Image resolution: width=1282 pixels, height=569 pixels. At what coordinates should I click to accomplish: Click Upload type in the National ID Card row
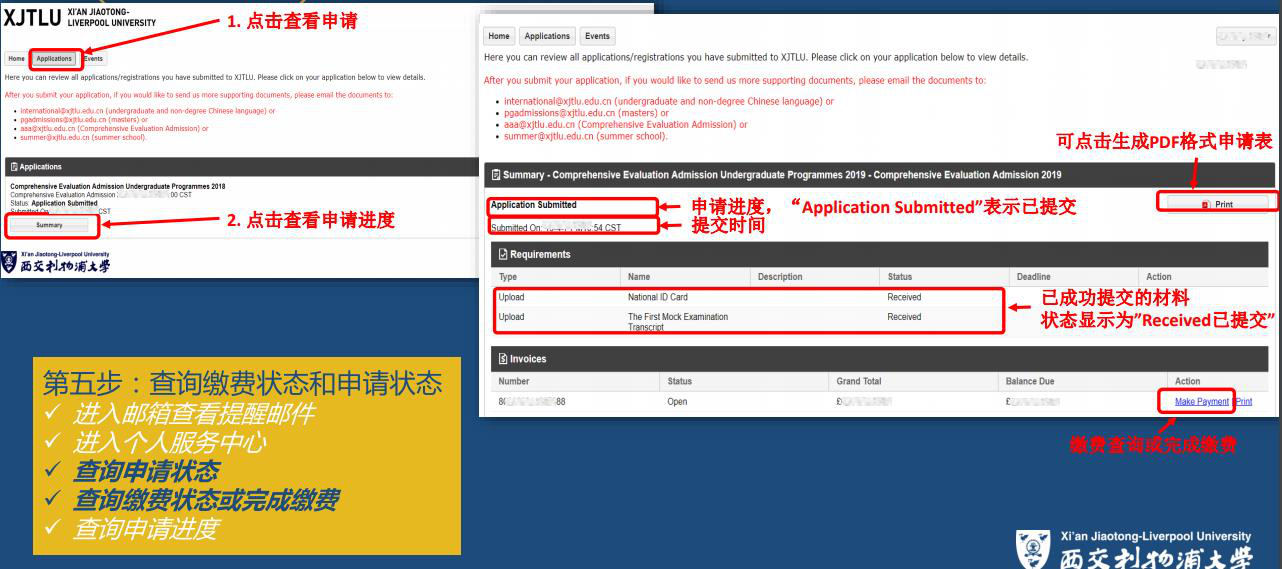(x=511, y=298)
